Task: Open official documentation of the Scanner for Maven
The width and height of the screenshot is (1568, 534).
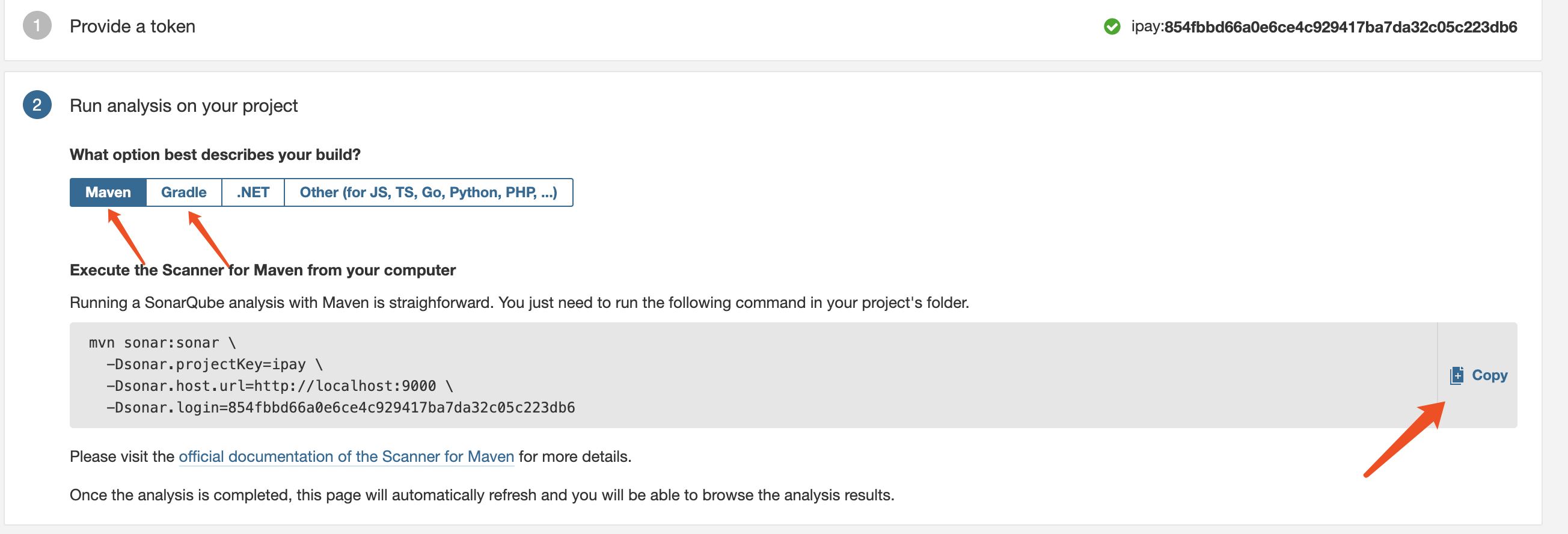Action: point(346,456)
